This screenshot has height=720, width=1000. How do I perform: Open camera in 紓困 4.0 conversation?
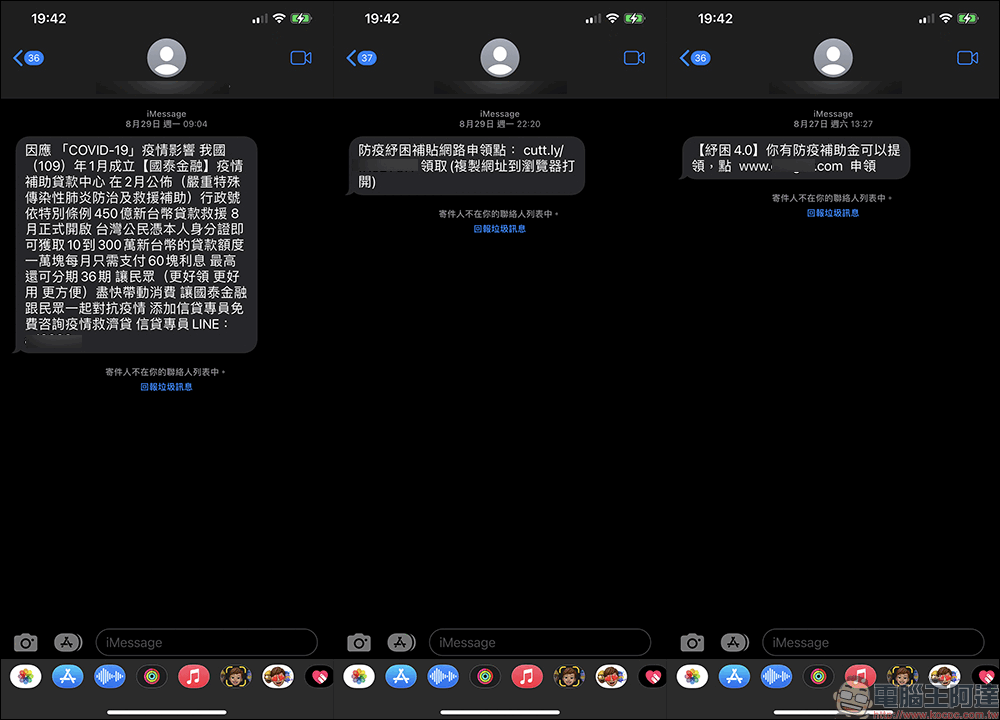click(692, 642)
